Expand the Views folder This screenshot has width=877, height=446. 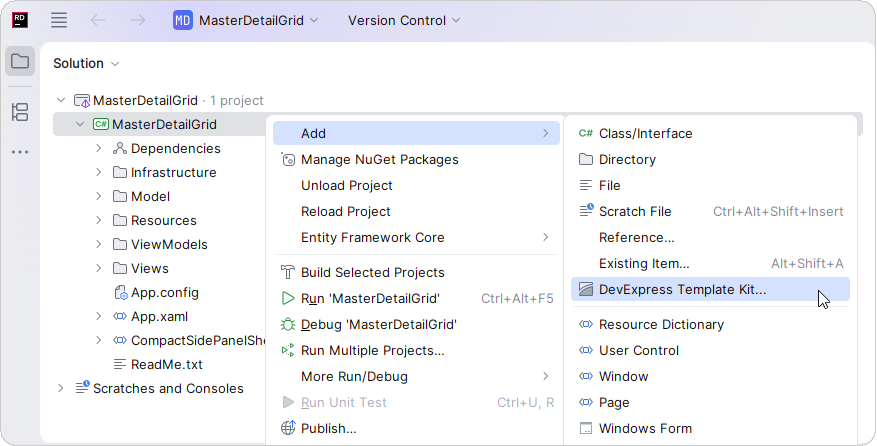coord(98,269)
